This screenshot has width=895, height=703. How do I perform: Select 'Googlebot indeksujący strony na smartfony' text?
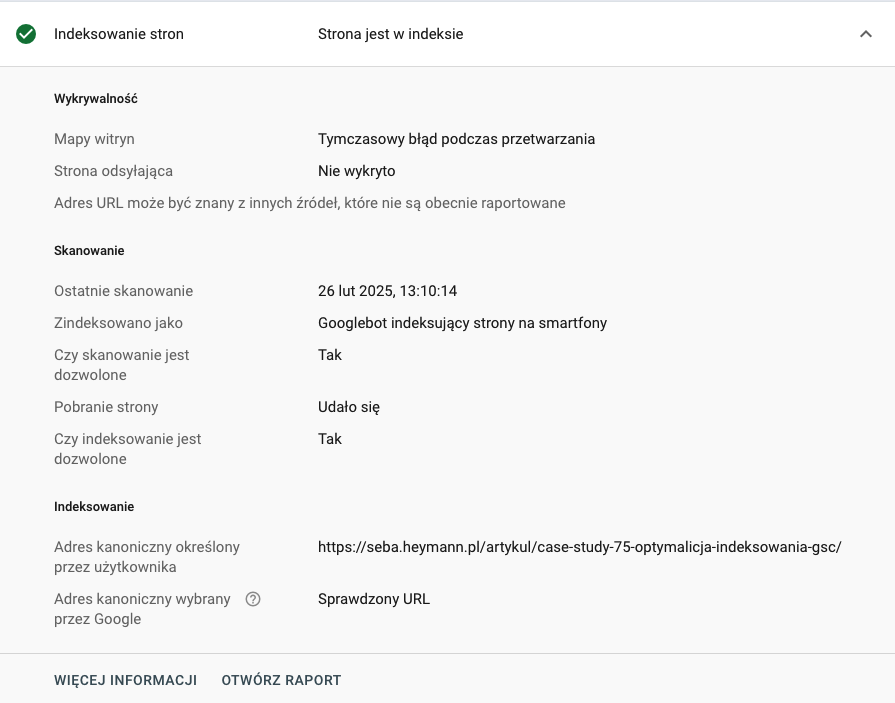(462, 323)
